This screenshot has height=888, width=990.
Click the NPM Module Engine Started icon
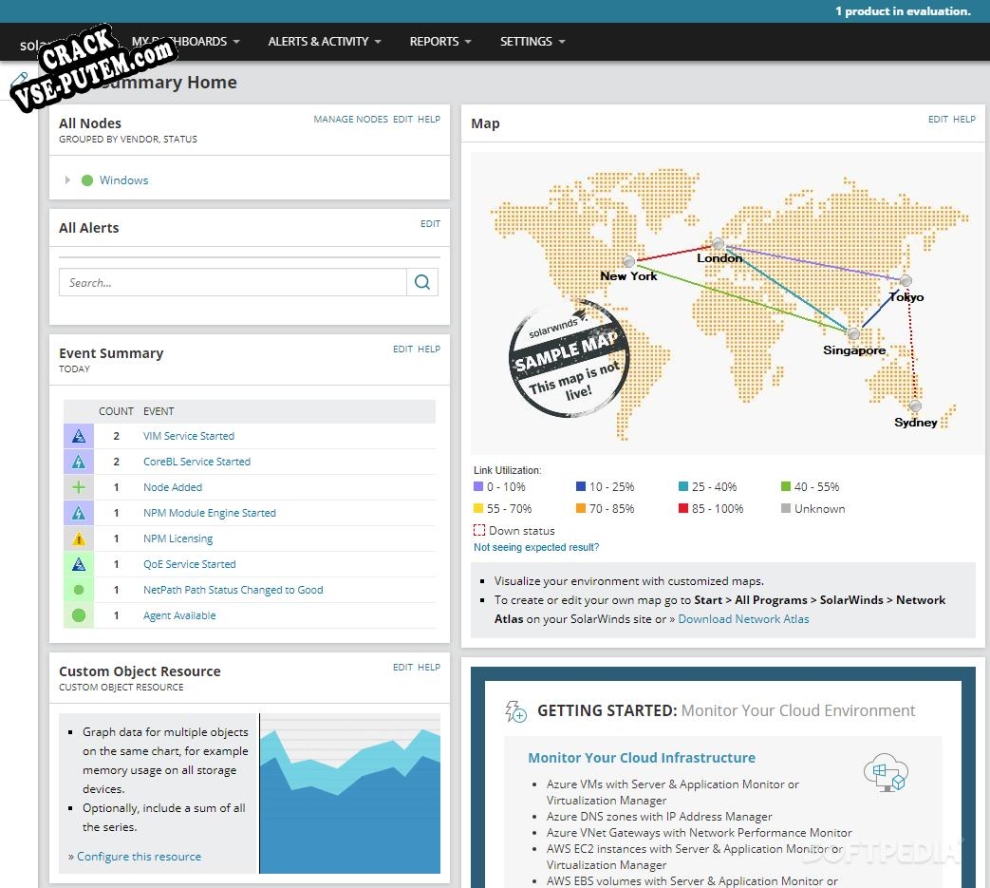coord(78,513)
